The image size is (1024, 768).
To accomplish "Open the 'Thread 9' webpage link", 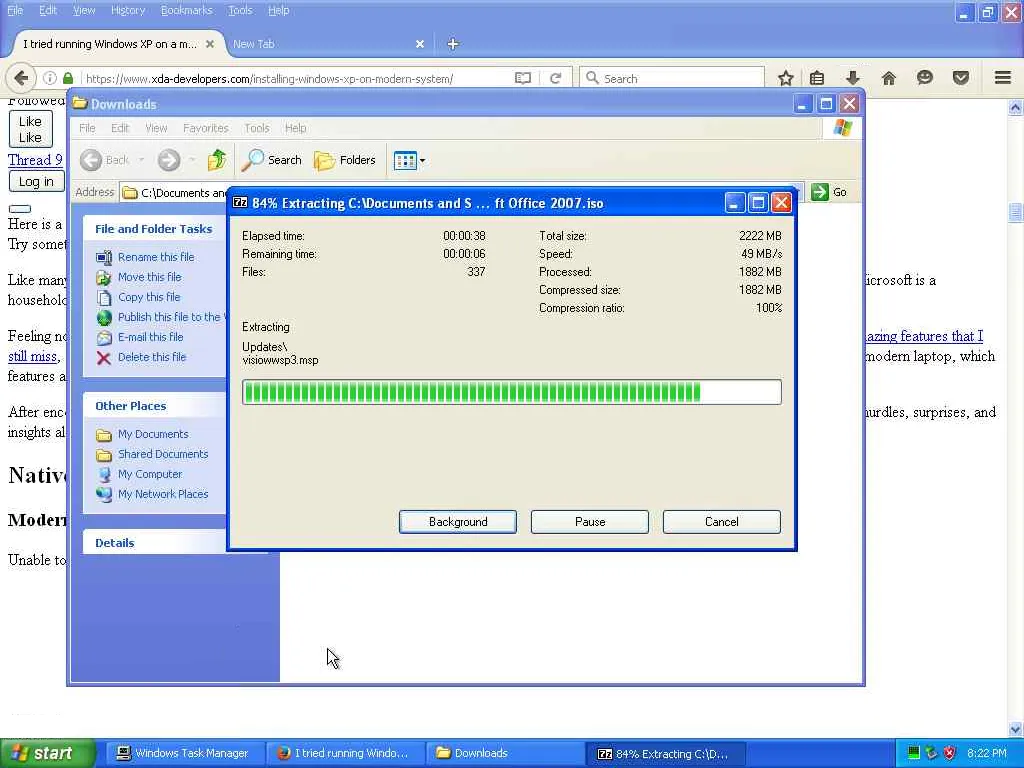I will point(35,160).
